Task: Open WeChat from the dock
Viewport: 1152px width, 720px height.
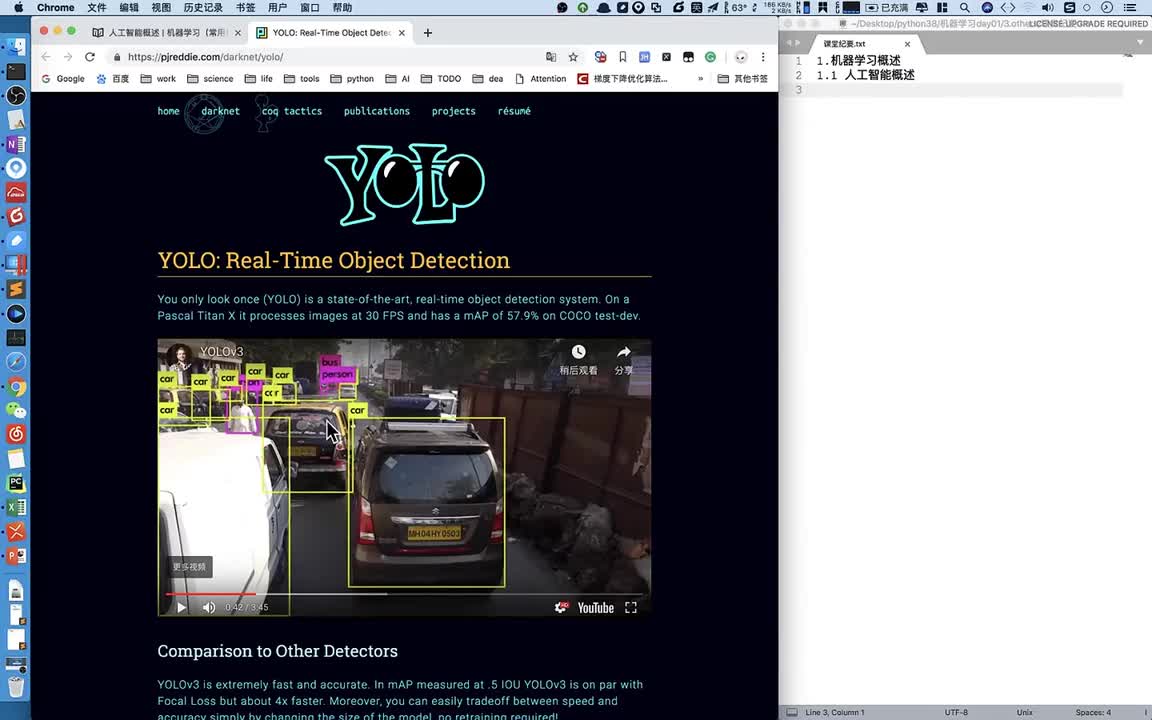Action: (x=16, y=410)
